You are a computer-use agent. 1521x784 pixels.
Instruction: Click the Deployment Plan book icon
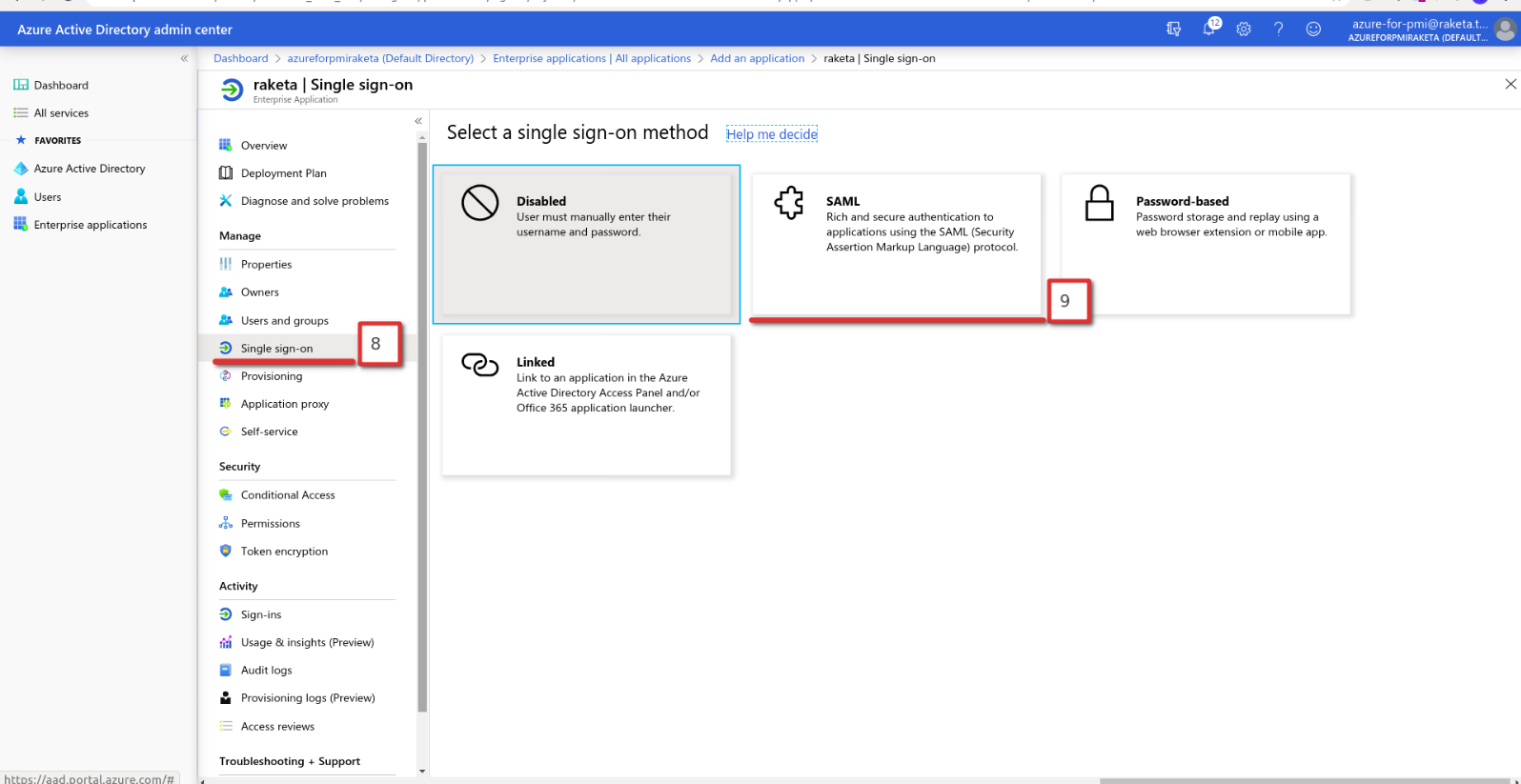(226, 172)
